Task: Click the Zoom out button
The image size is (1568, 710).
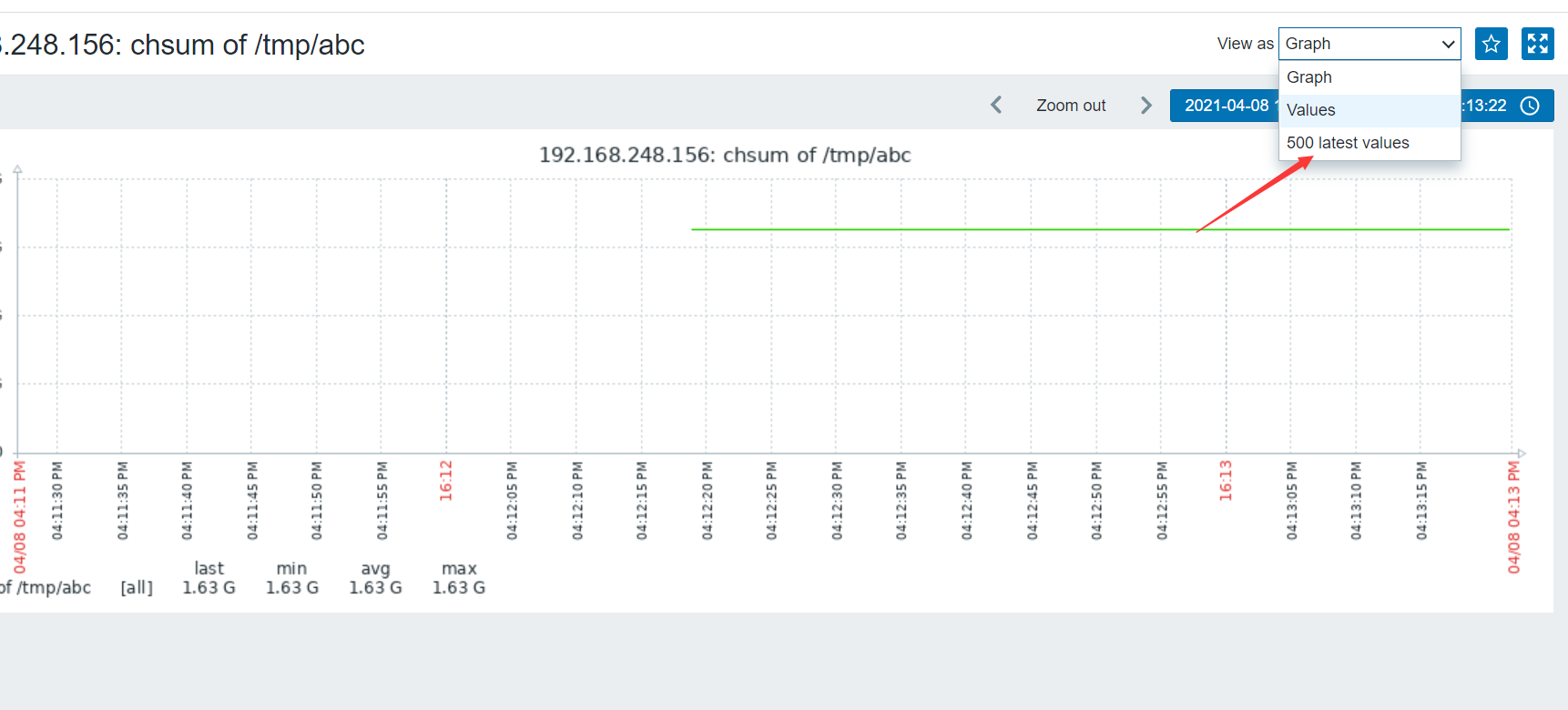Action: point(1071,106)
